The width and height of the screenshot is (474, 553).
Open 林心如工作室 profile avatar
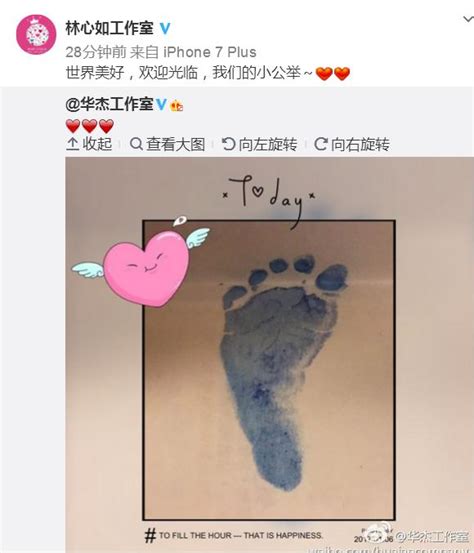[36, 35]
